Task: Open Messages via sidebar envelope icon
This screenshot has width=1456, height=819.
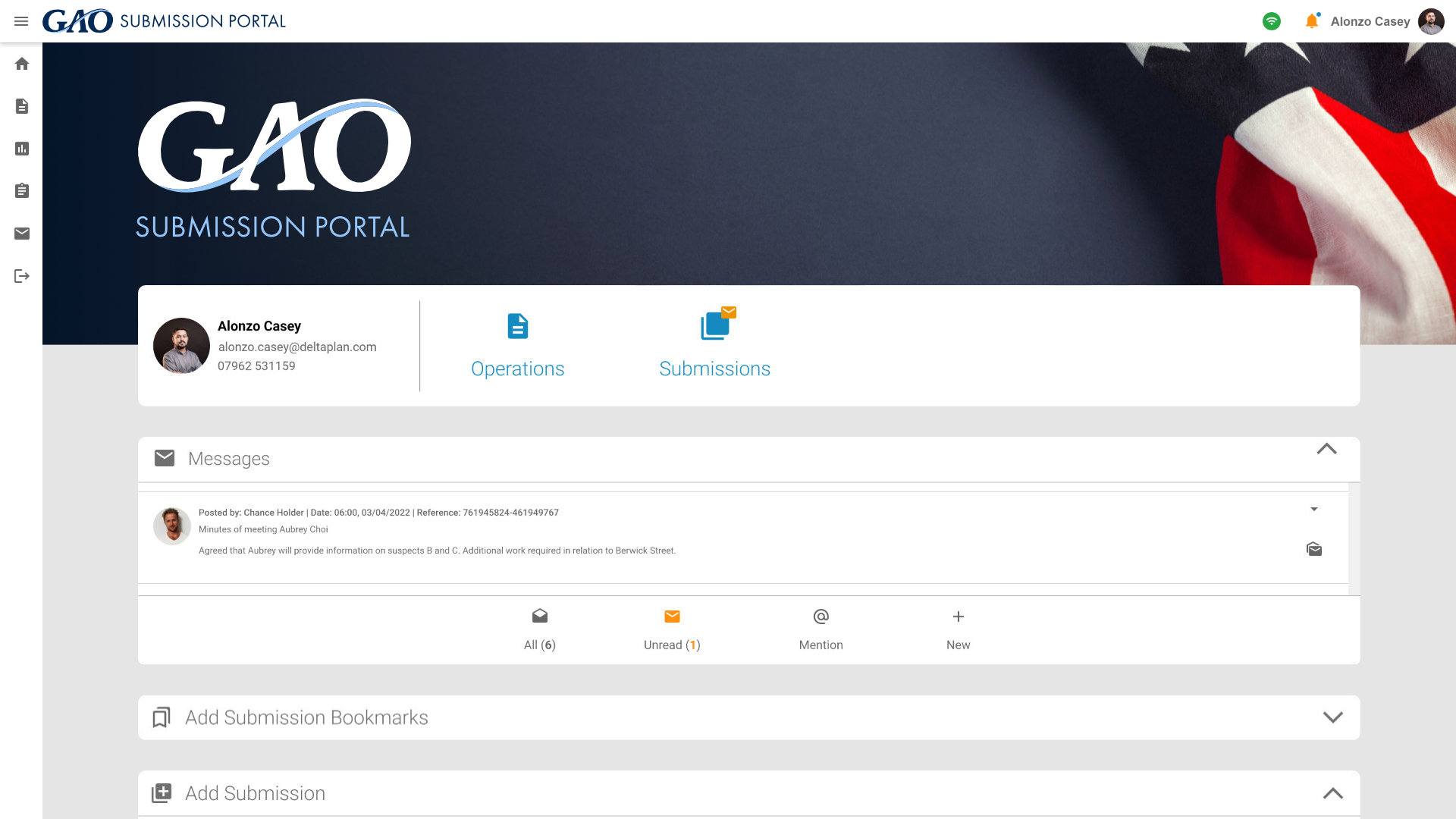Action: pos(21,234)
